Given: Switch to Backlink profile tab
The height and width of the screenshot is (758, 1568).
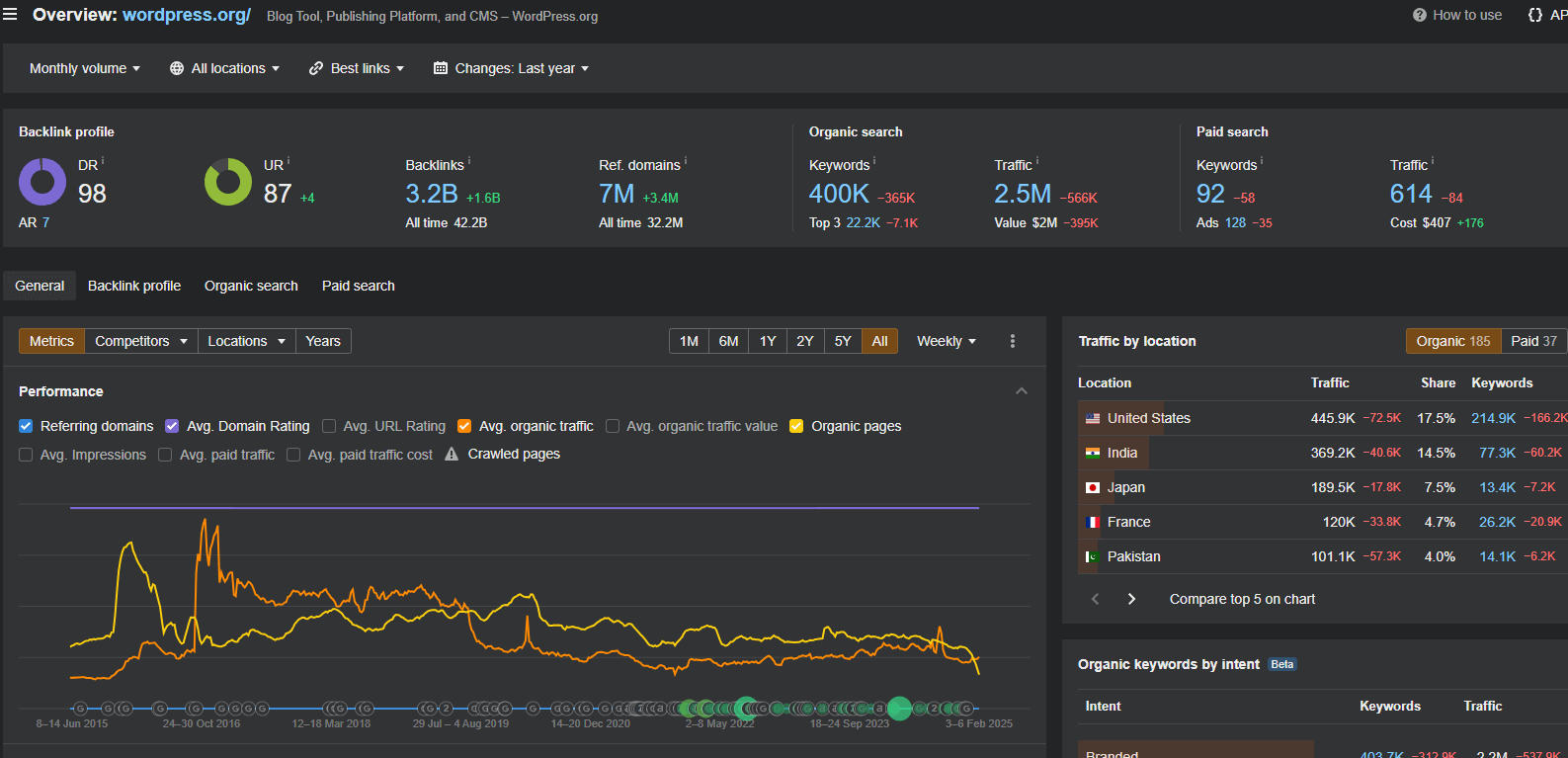Looking at the screenshot, I should [x=134, y=286].
